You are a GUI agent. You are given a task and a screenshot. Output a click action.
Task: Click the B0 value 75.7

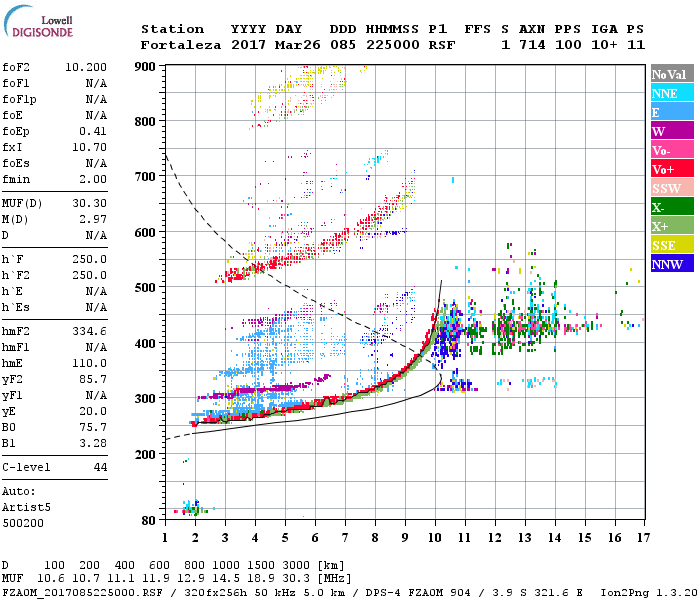[x=93, y=427]
